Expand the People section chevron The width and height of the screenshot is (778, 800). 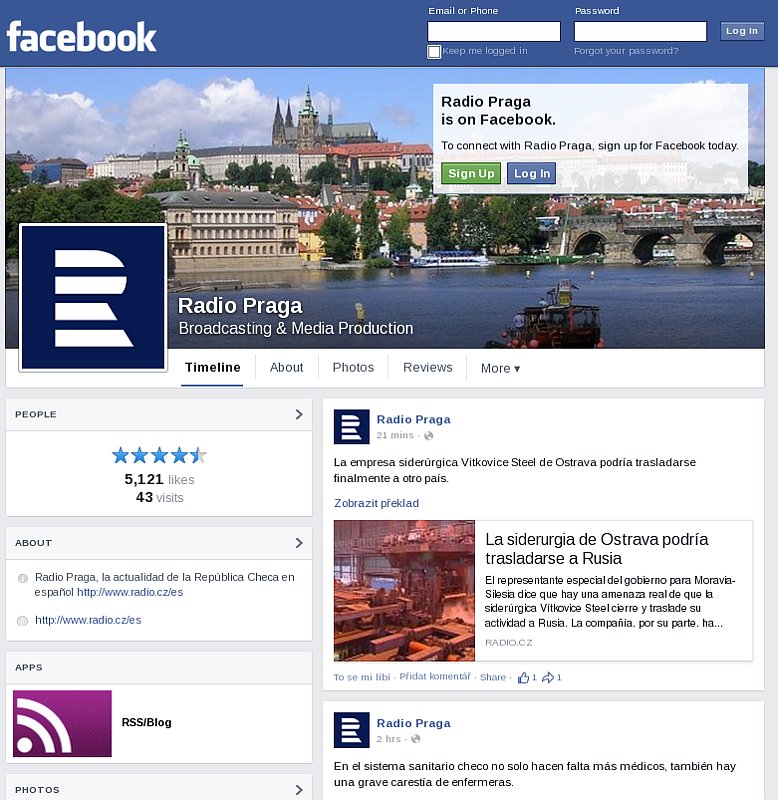point(298,414)
